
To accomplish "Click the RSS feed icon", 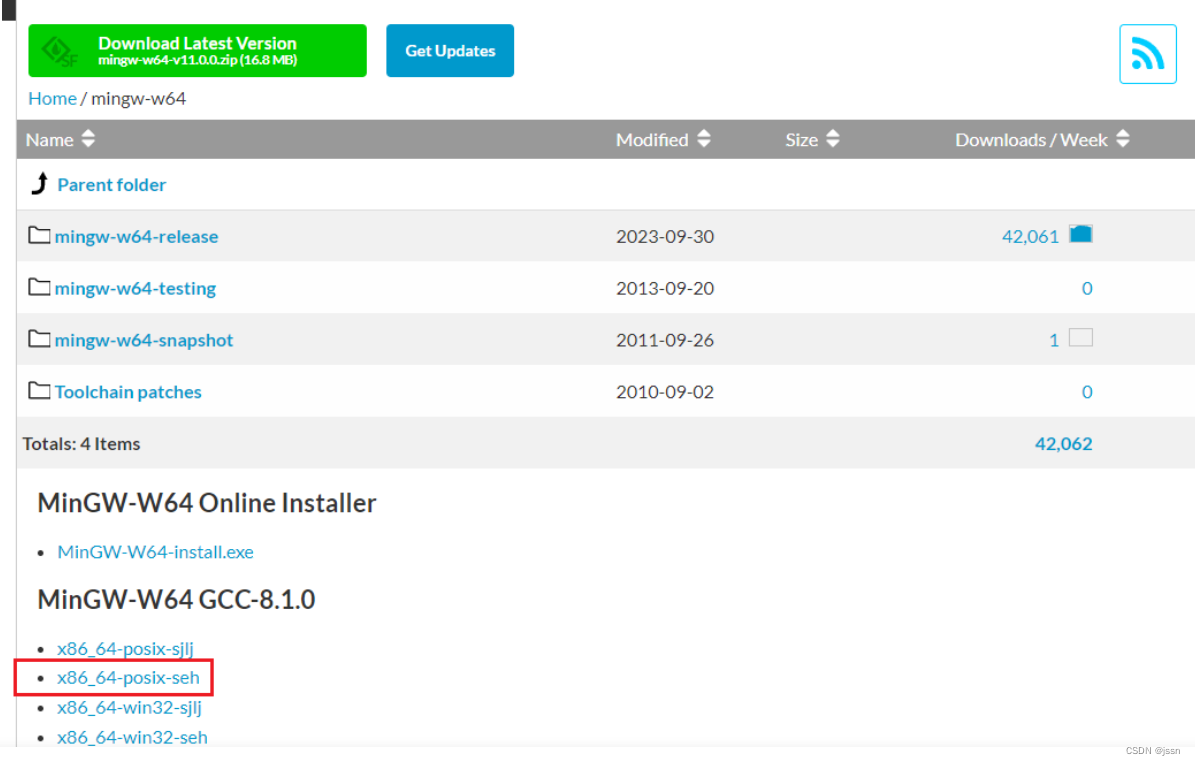I will coord(1147,54).
